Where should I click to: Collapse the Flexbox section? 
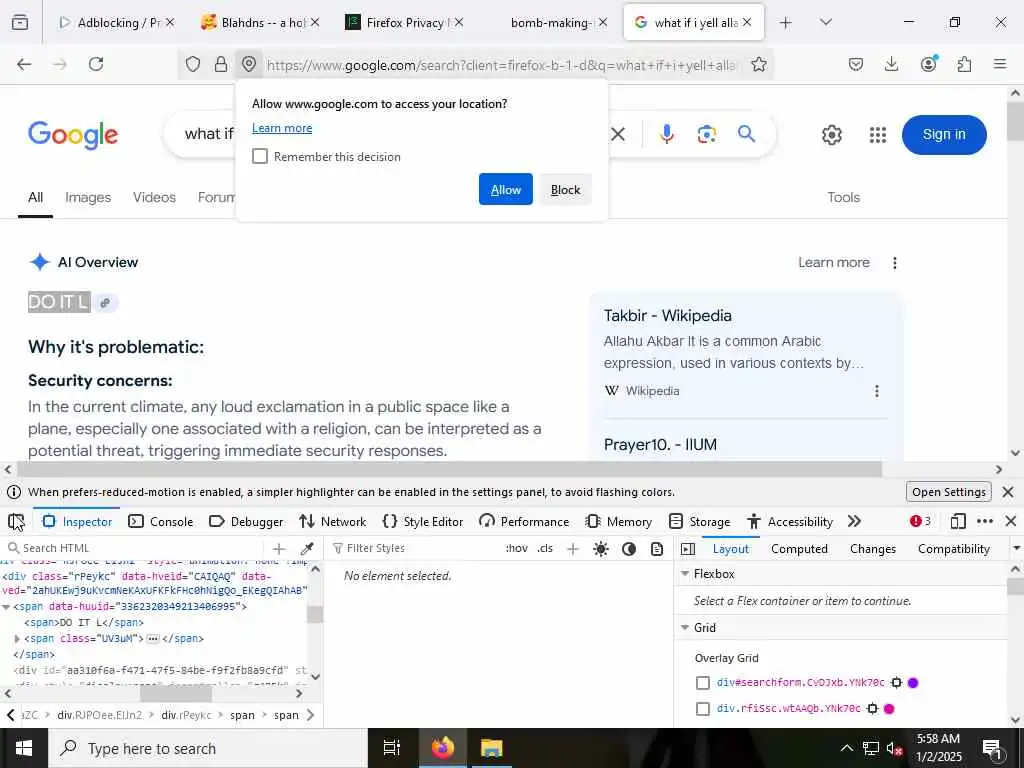[x=685, y=574]
